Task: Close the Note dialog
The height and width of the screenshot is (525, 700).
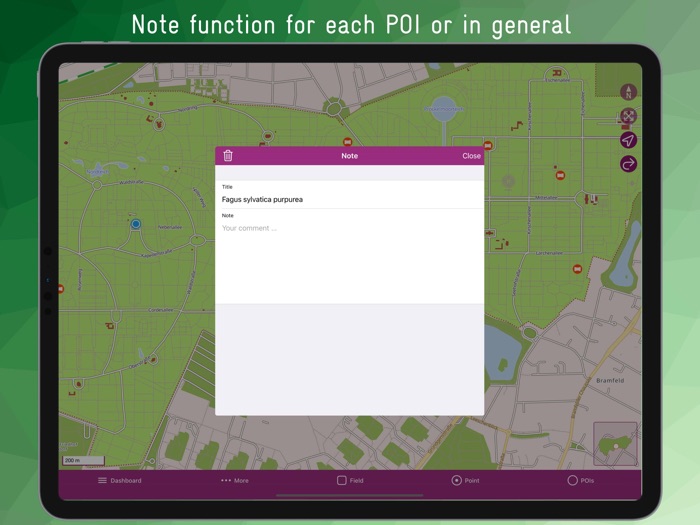Action: tap(471, 156)
